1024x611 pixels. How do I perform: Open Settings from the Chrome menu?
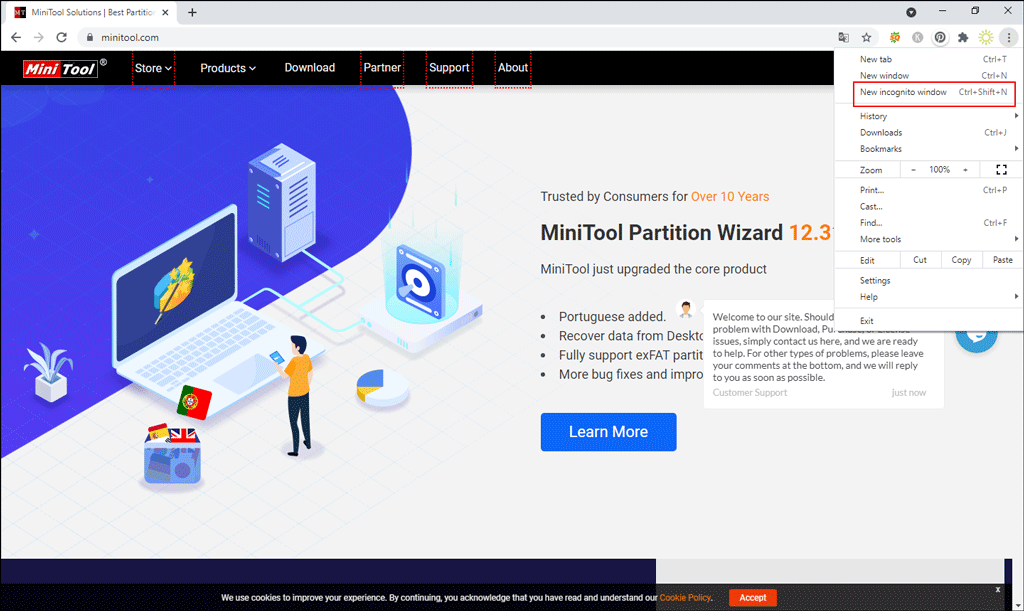click(x=929, y=280)
